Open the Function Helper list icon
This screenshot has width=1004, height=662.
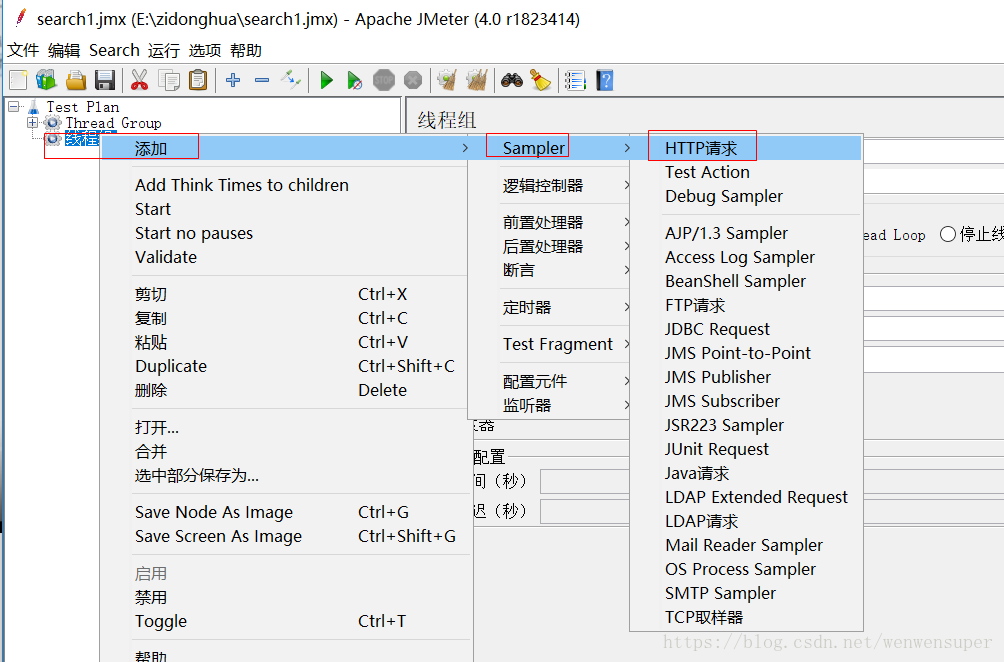(575, 80)
